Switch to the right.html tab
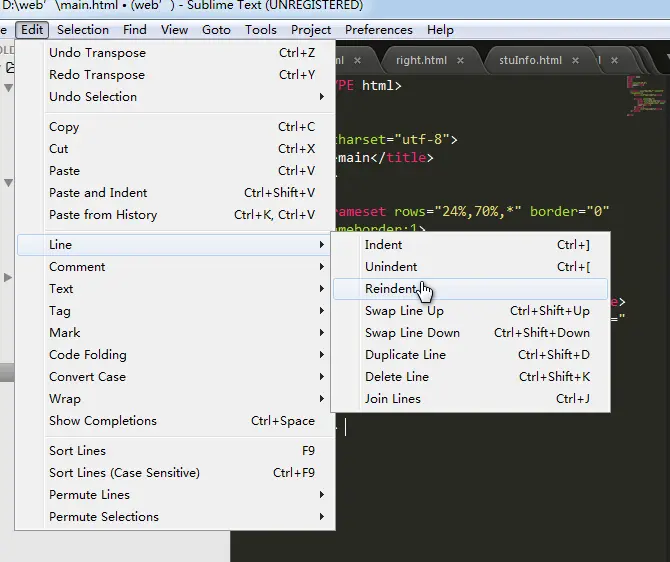The height and width of the screenshot is (562, 670). [421, 60]
